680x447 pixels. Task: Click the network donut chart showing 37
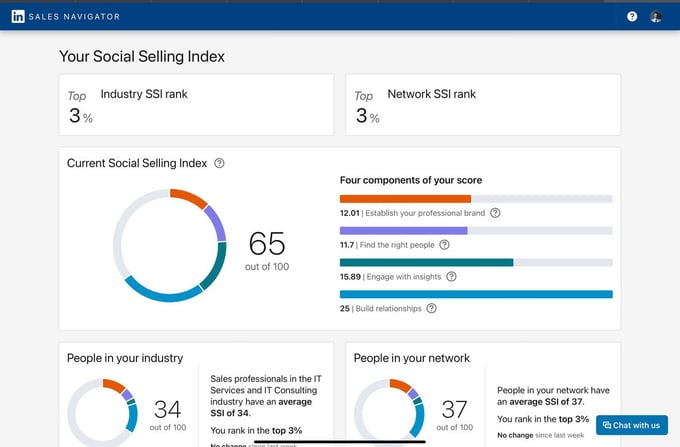(389, 413)
